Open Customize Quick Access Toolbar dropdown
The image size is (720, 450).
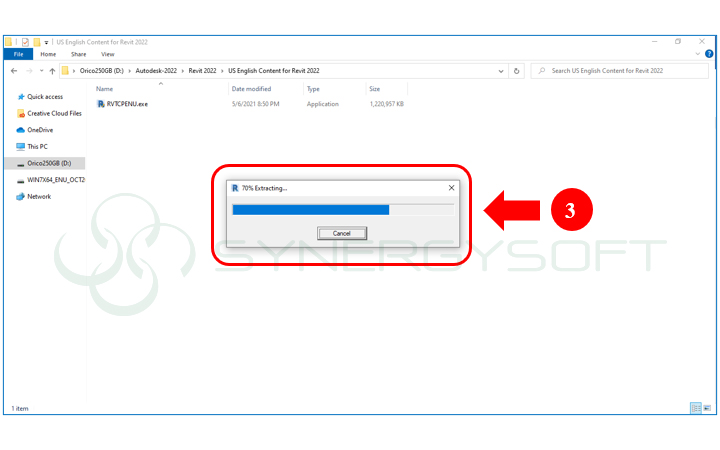pos(46,43)
